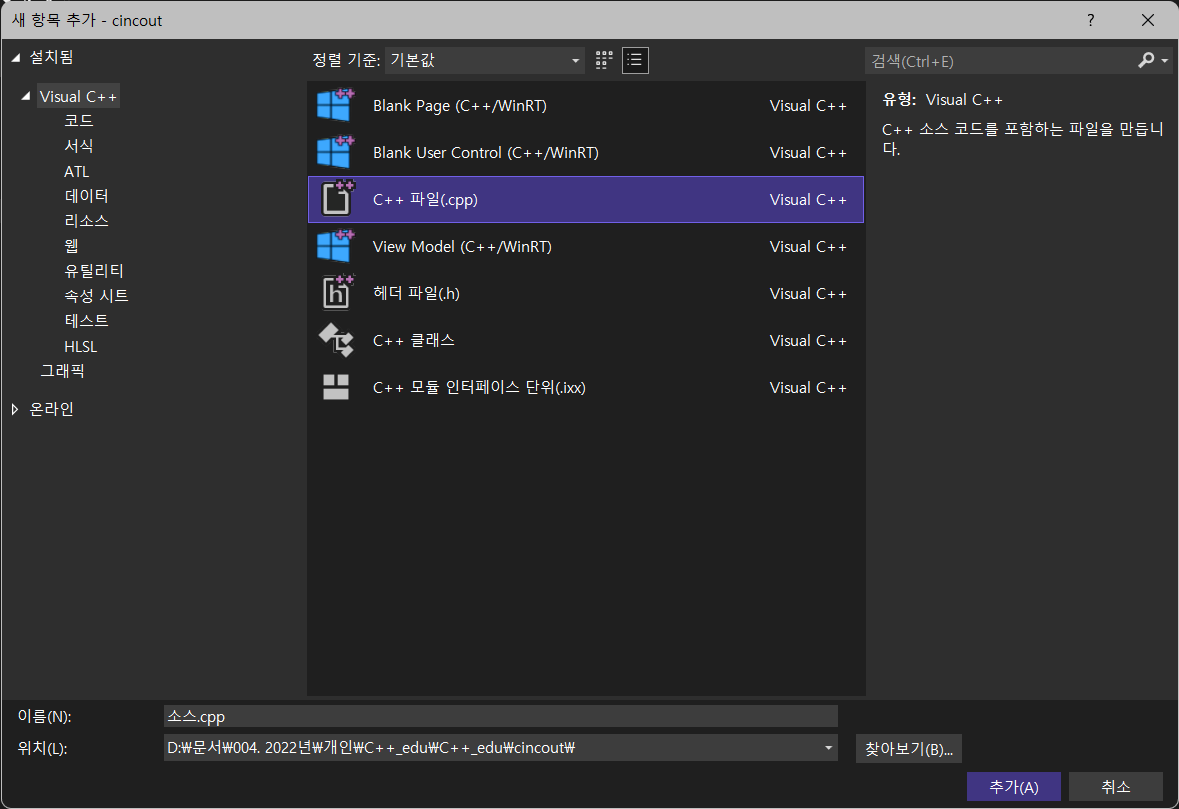Click the 이름 field containing 소스.cpp
Viewport: 1179px width, 809px height.
tap(501, 717)
